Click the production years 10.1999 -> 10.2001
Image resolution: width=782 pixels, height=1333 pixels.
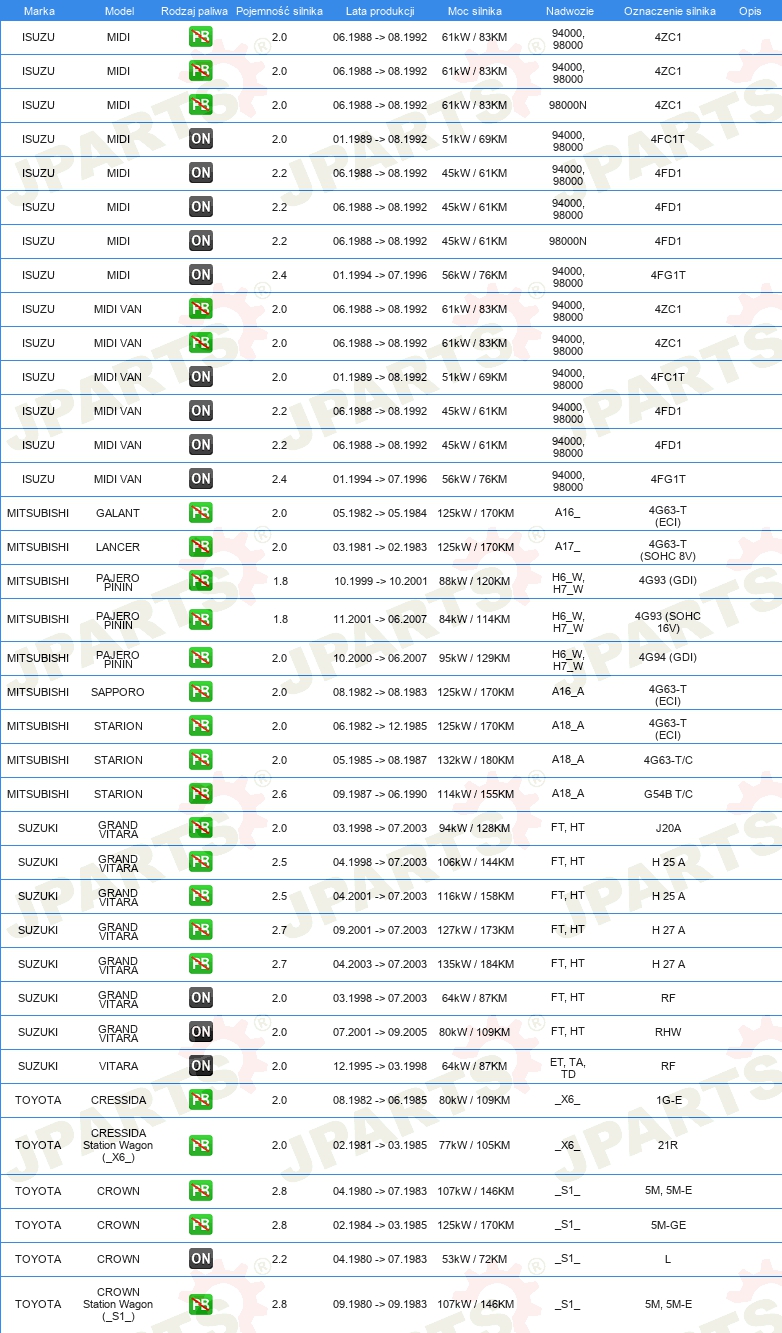(380, 581)
